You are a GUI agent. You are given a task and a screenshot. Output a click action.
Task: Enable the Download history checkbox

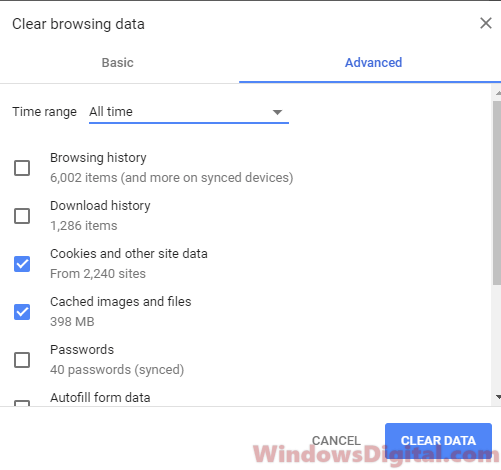(x=22, y=216)
